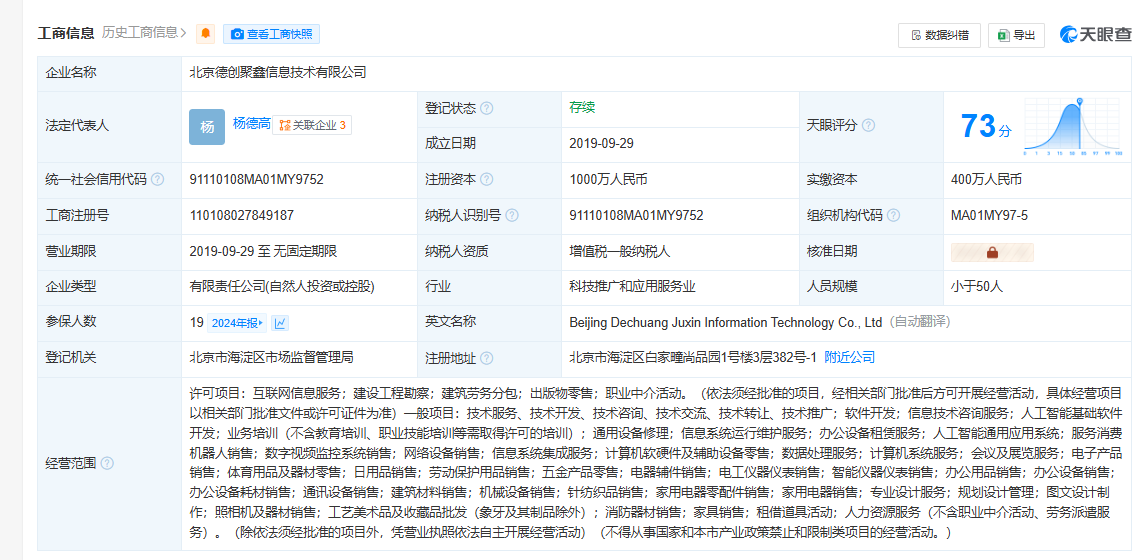The width and height of the screenshot is (1145, 560).
Task: Open legal representative 杨德高 link
Action: click(x=251, y=123)
